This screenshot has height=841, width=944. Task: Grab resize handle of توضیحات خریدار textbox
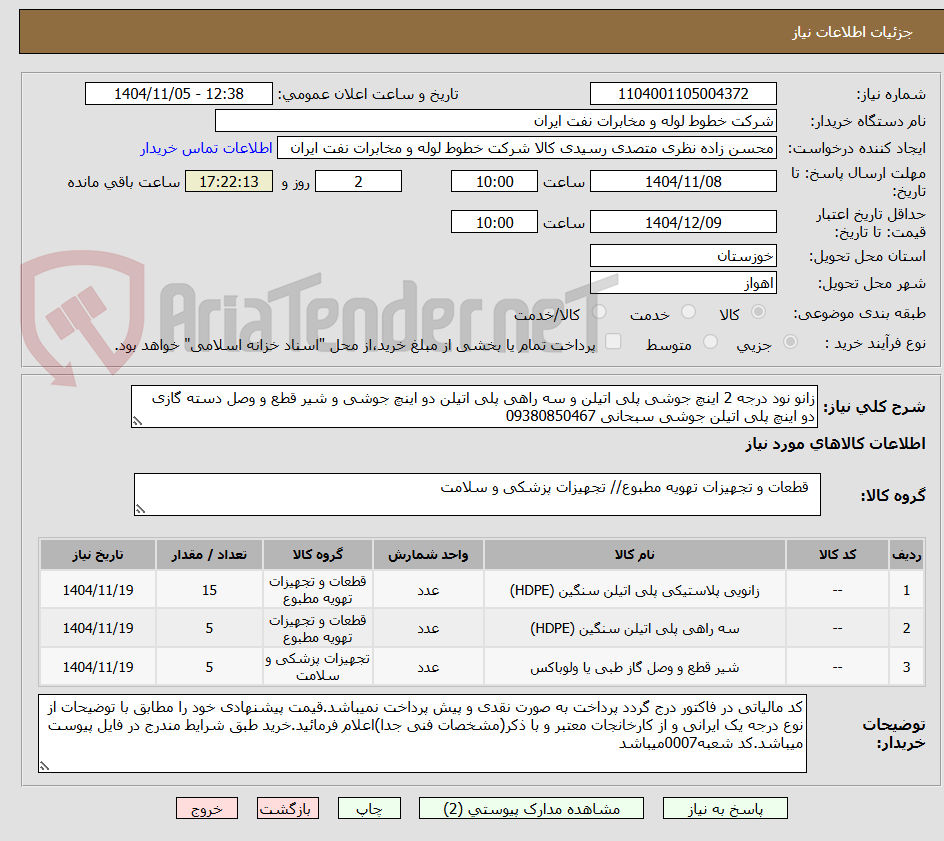44,766
